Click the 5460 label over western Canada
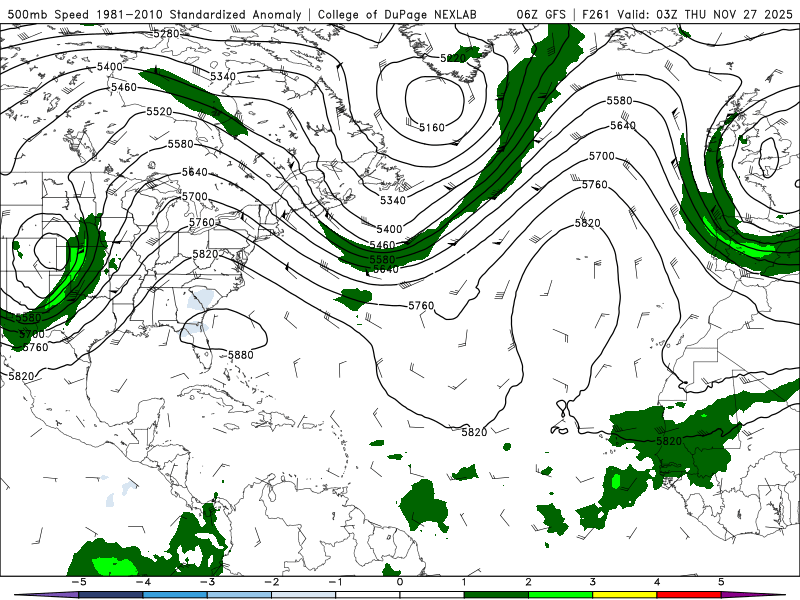800x600 pixels. pos(124,87)
